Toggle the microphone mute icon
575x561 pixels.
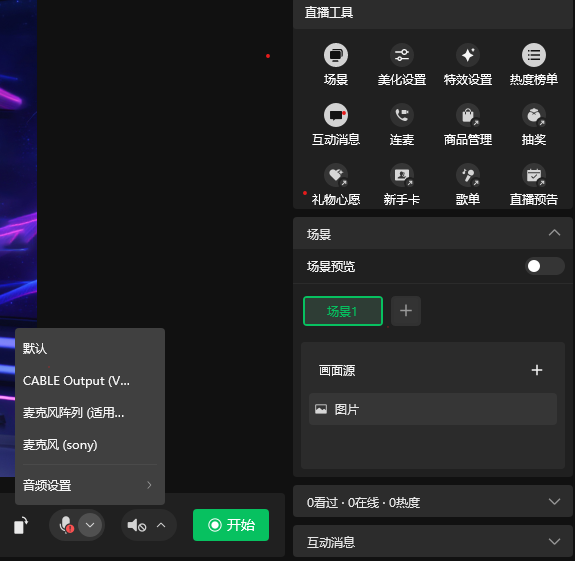point(66,525)
